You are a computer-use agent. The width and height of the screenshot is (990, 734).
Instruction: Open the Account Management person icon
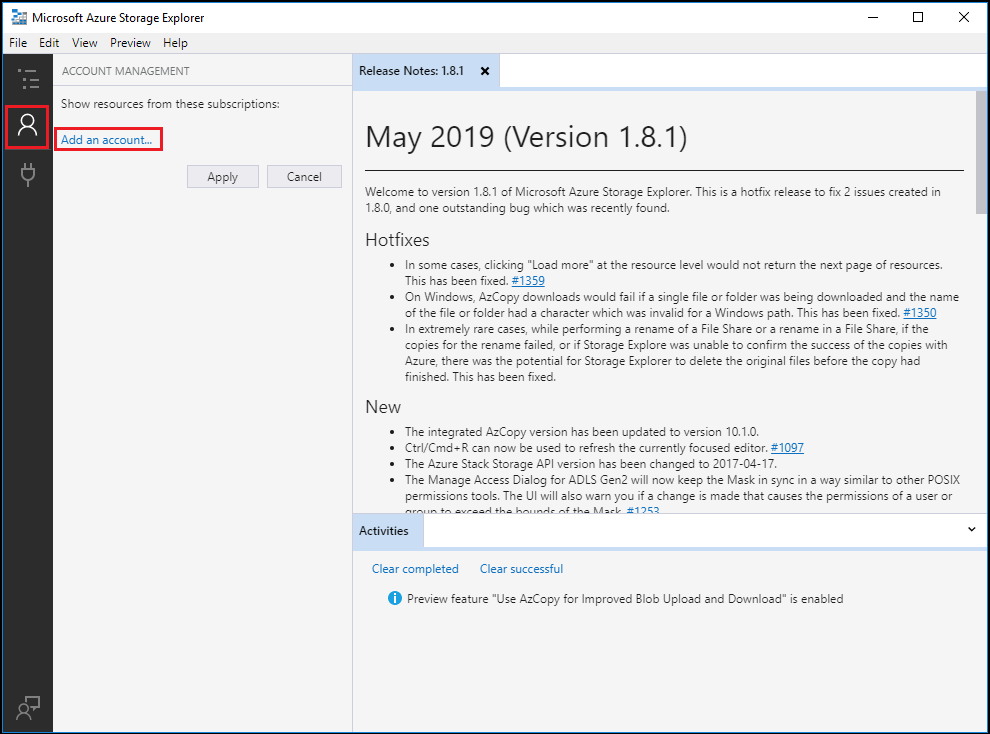(27, 126)
